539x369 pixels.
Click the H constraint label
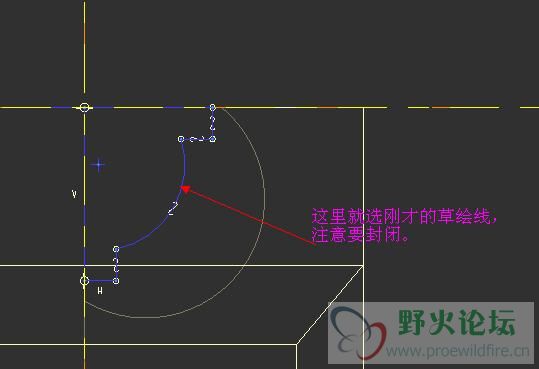coord(100,291)
